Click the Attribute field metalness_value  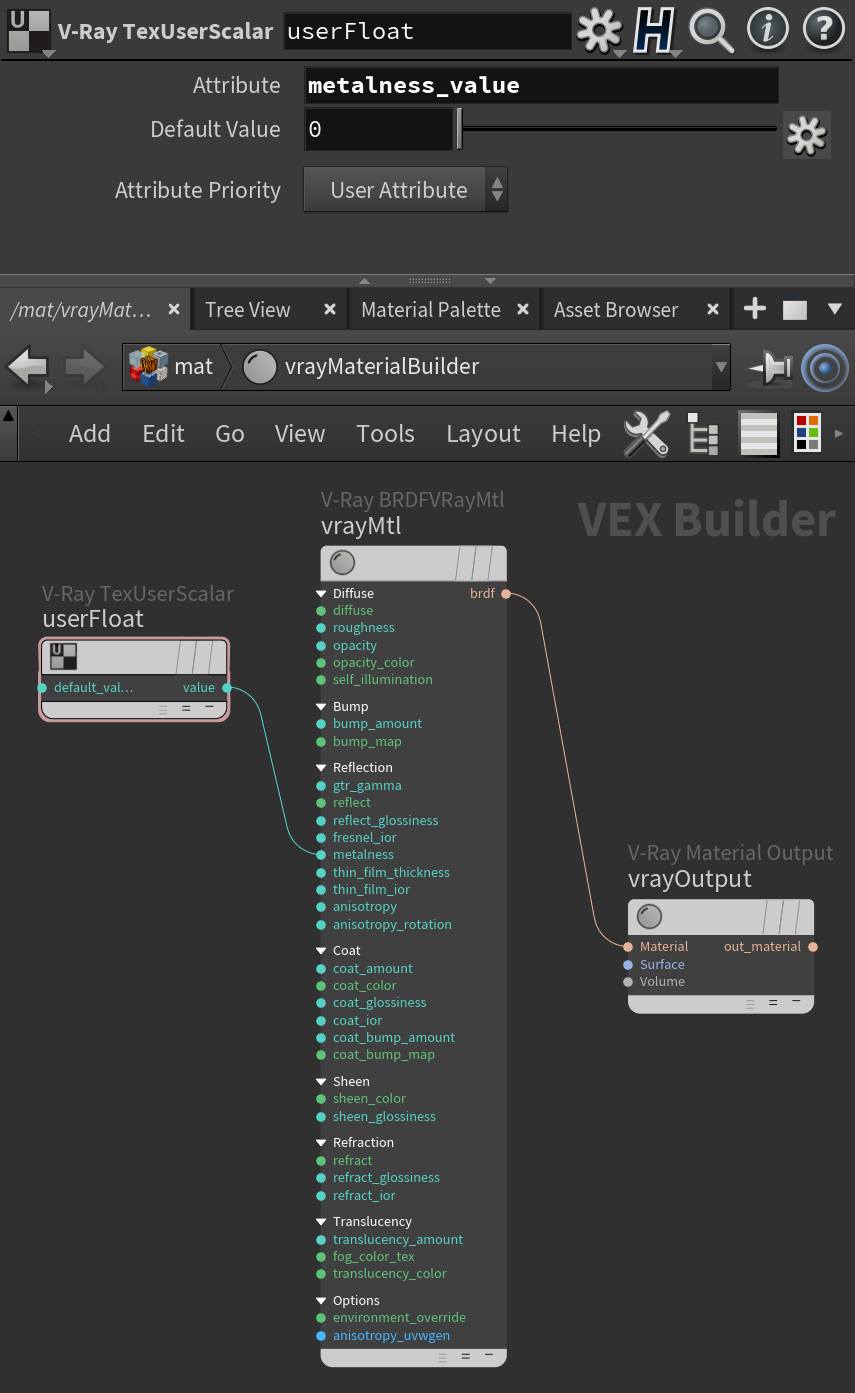(x=541, y=85)
